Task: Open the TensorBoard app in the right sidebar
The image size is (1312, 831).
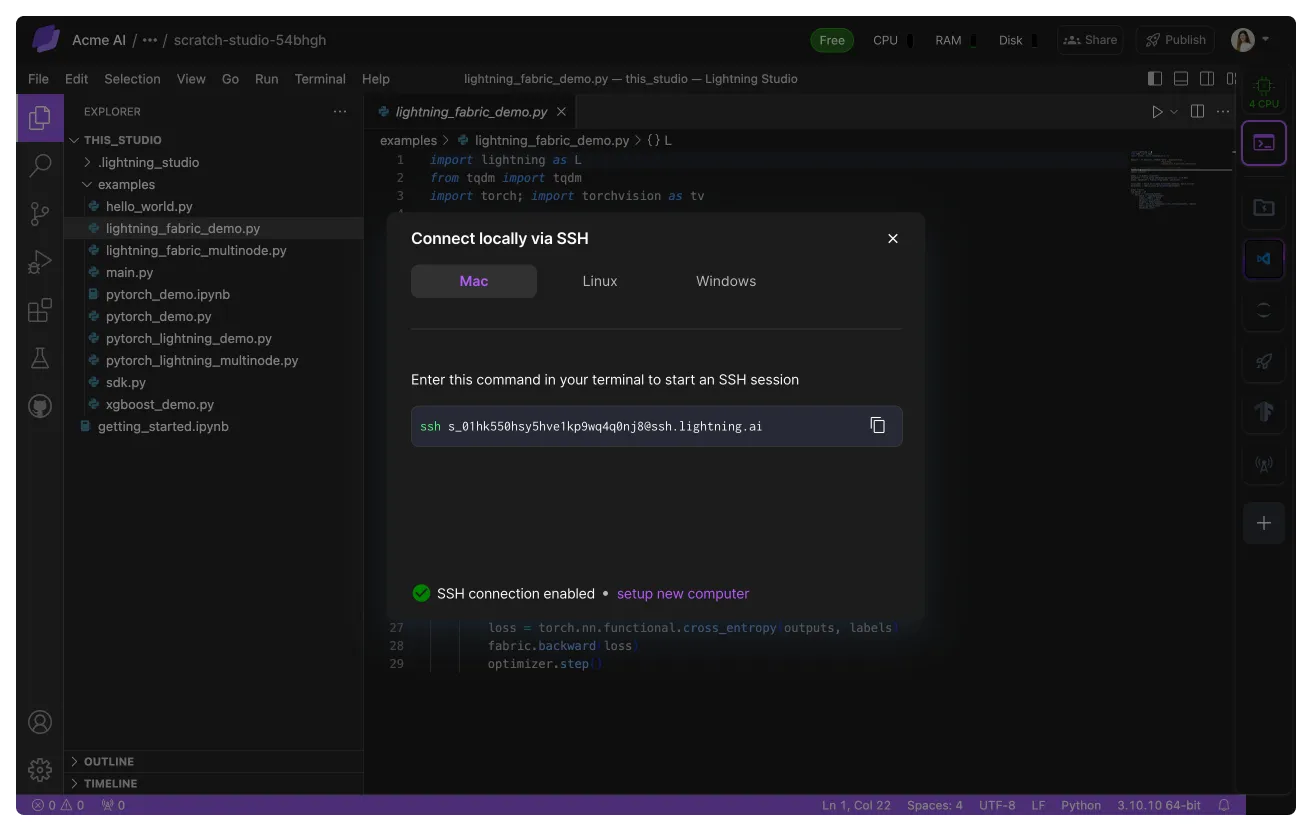Action: click(x=1264, y=412)
